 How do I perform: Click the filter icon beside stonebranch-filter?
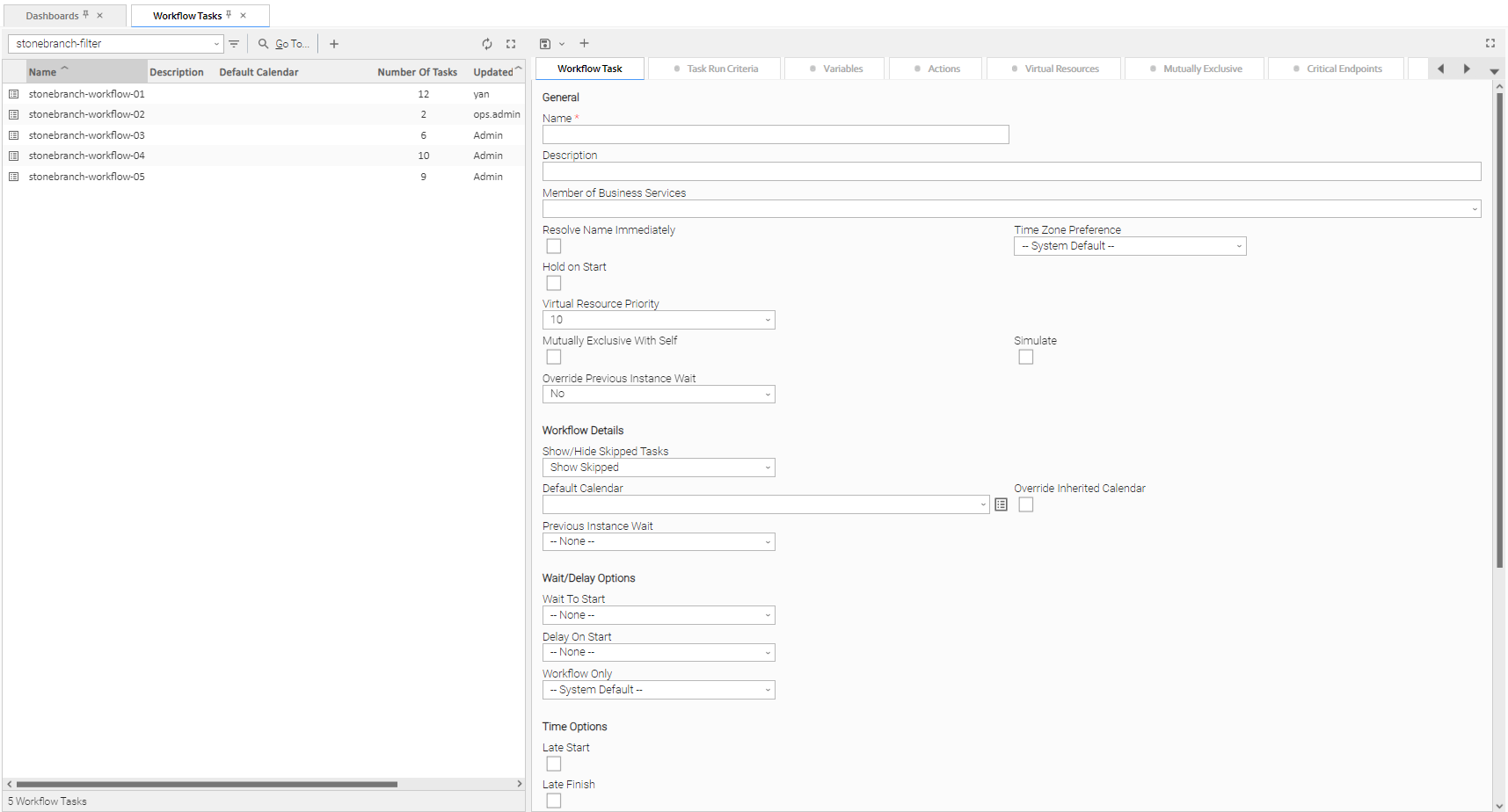click(x=234, y=44)
